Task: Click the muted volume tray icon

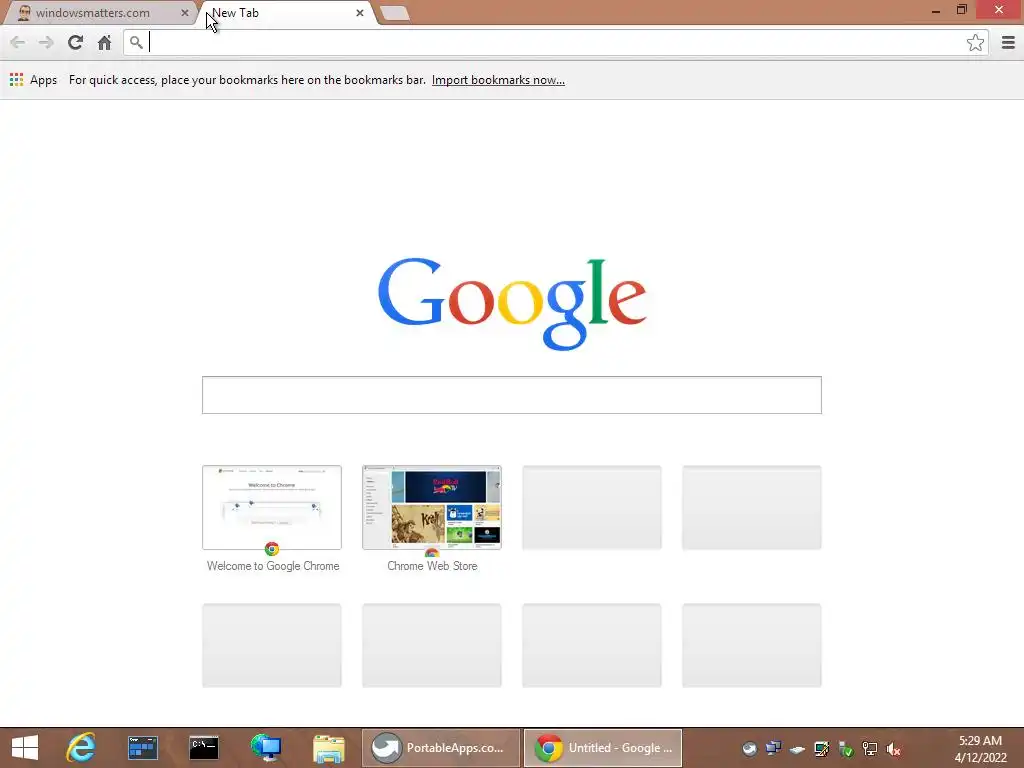Action: pyautogui.click(x=893, y=749)
